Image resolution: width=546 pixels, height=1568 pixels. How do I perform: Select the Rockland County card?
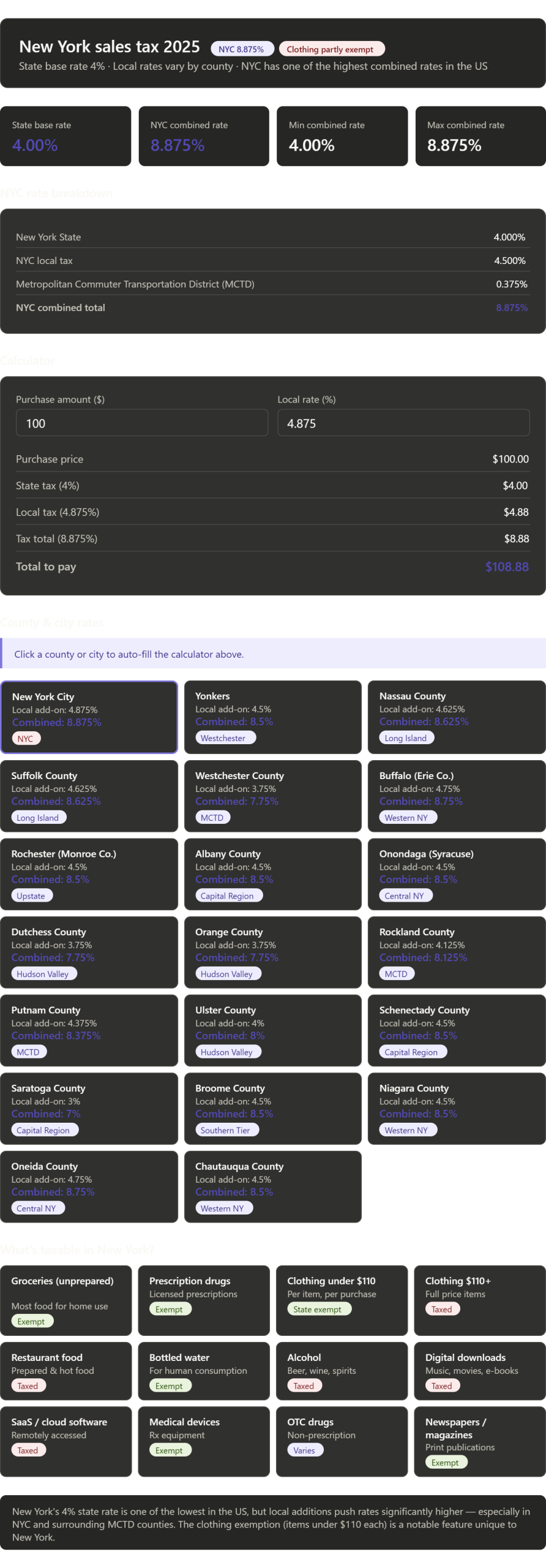pyautogui.click(x=456, y=952)
